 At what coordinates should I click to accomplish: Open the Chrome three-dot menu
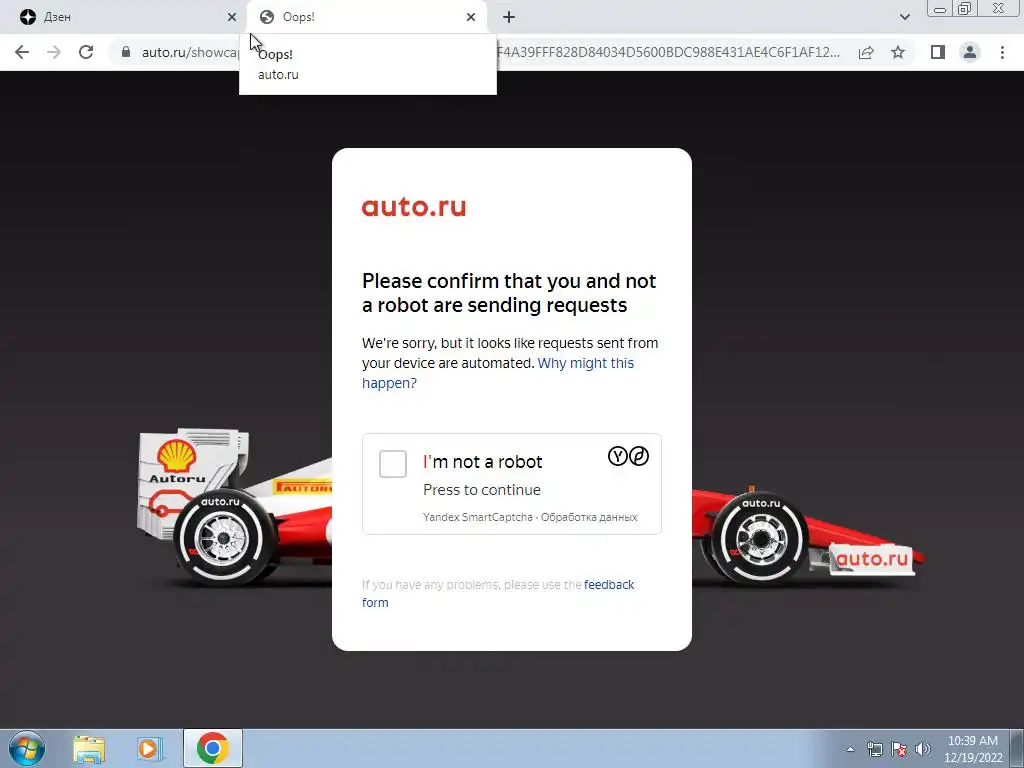(x=1002, y=52)
